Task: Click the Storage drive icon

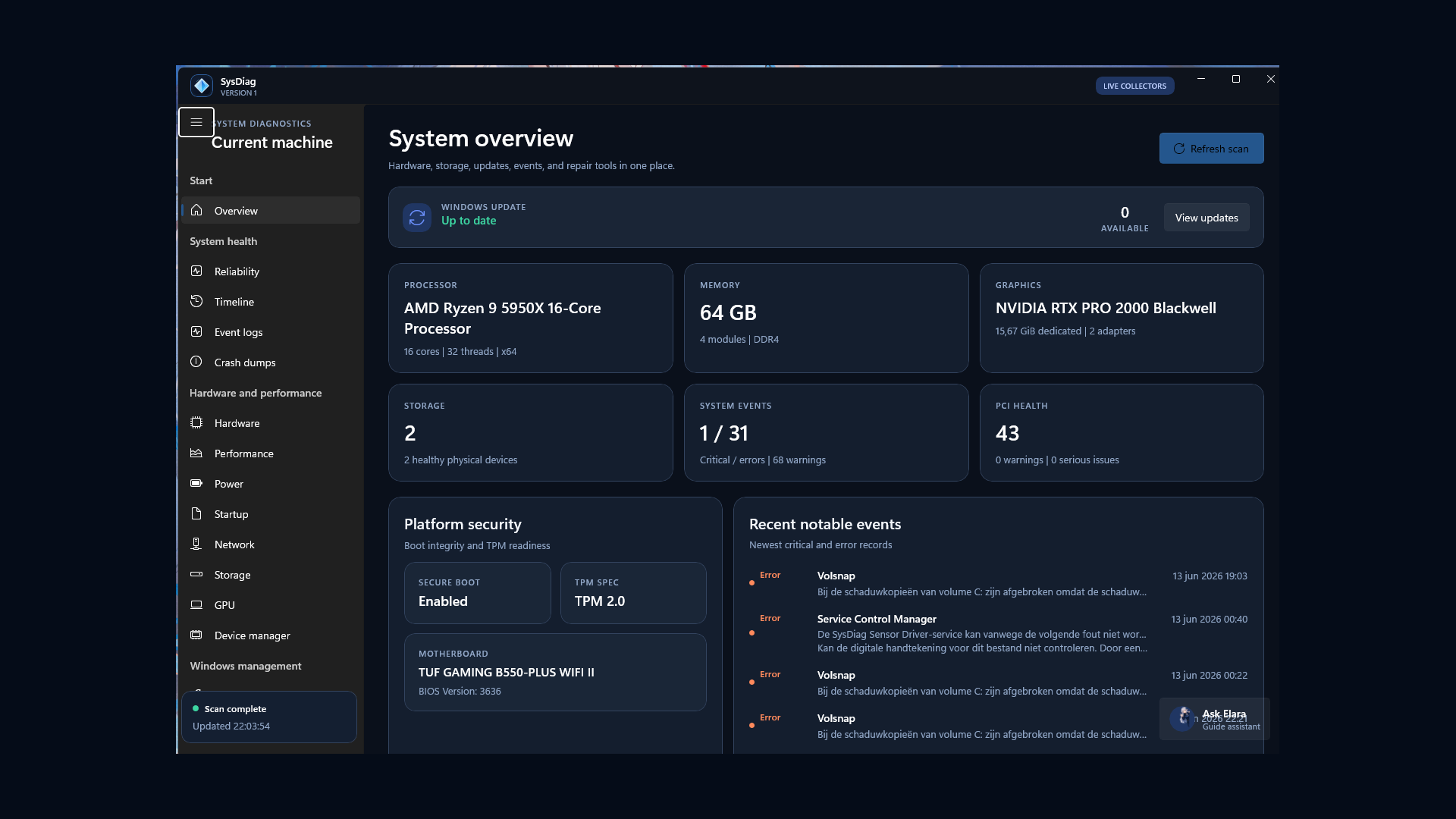Action: coord(196,574)
